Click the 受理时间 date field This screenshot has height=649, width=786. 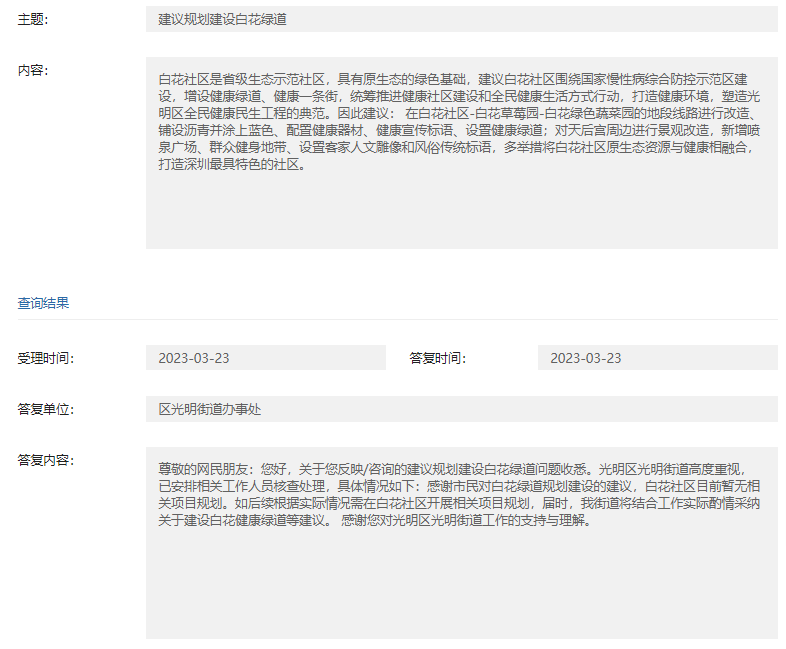point(265,358)
